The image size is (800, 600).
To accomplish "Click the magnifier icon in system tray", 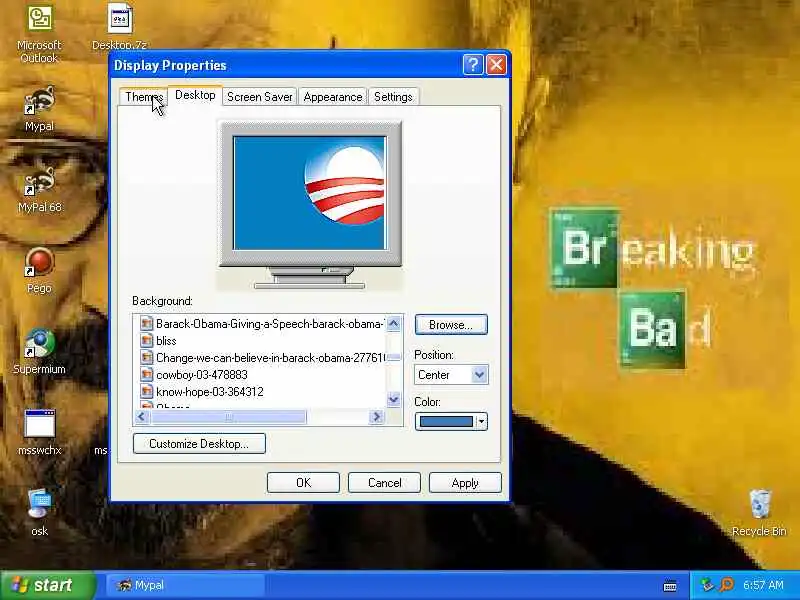I will [x=727, y=585].
